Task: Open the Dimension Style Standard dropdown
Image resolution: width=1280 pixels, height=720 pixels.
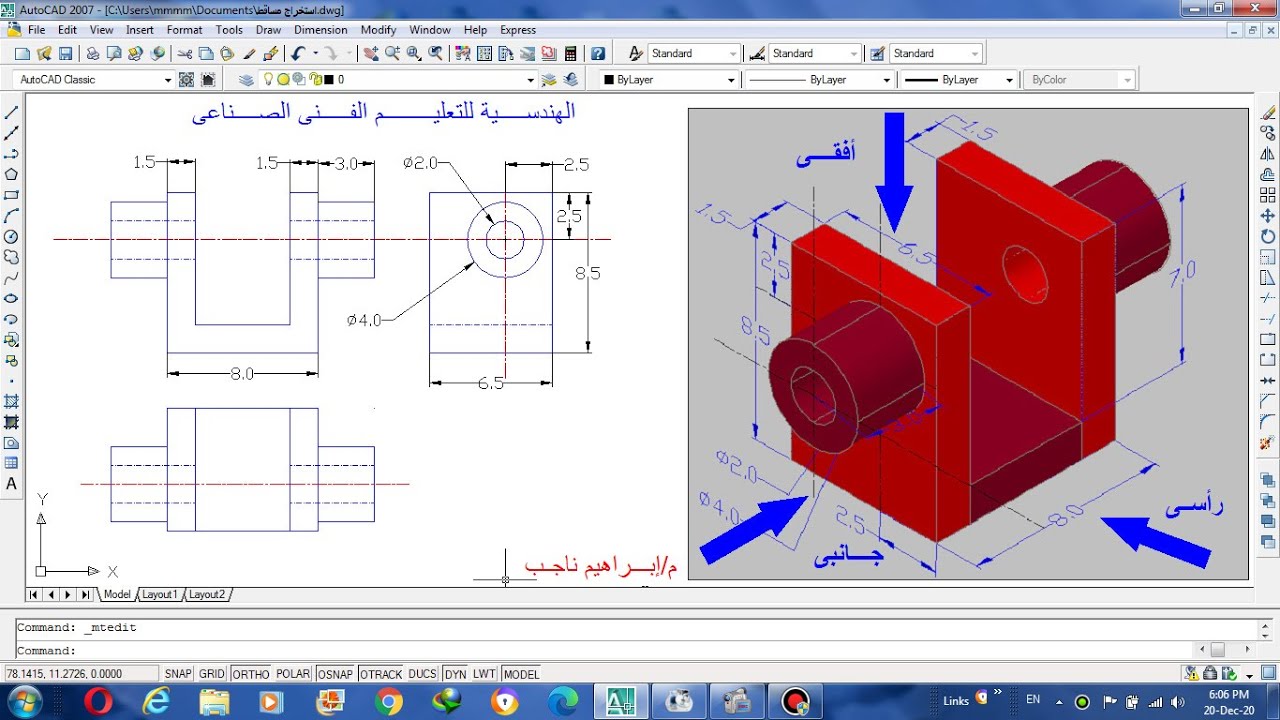Action: [815, 53]
